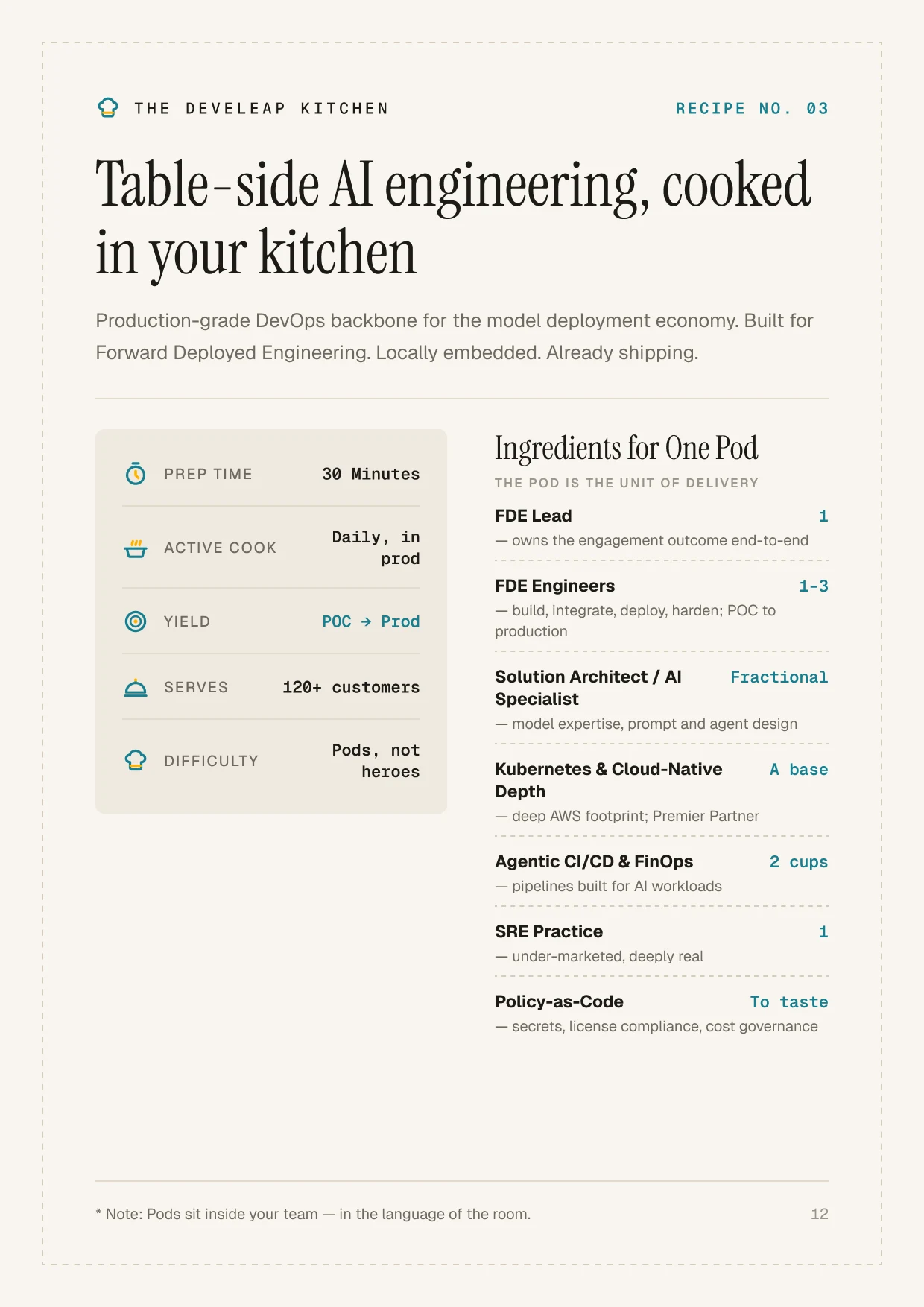Select the SRE Practice ingredient heading

[549, 931]
